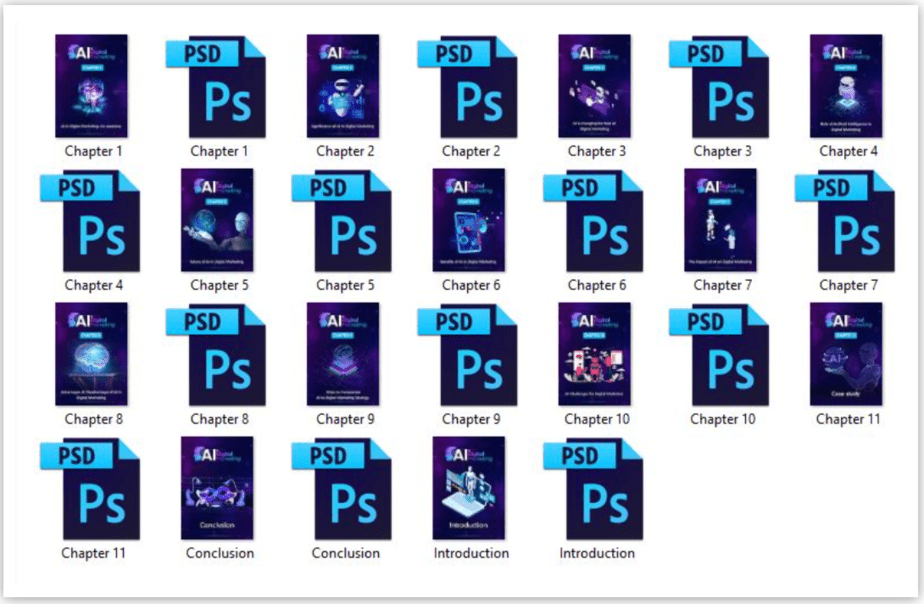Viewport: 924px width, 604px height.
Task: Select the Conclusion PSD file icon
Action: (342, 489)
